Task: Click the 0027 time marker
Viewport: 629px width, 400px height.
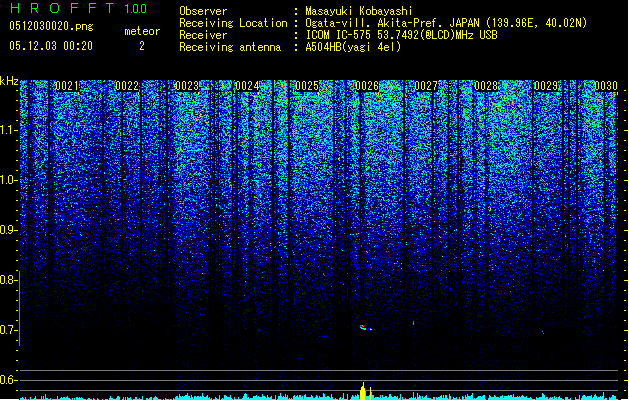Action: [x=426, y=86]
